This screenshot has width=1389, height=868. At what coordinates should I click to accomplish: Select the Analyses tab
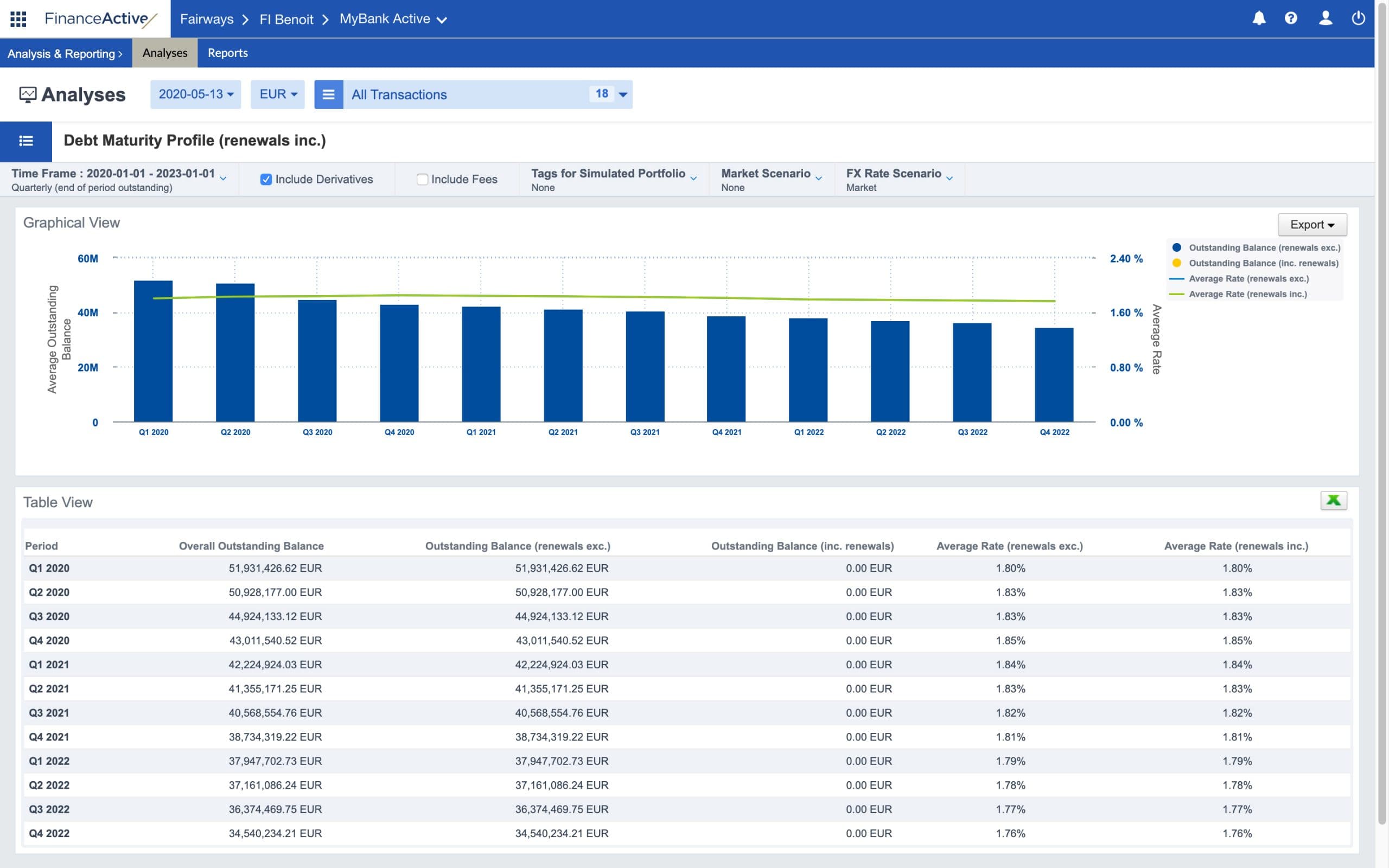pyautogui.click(x=165, y=53)
